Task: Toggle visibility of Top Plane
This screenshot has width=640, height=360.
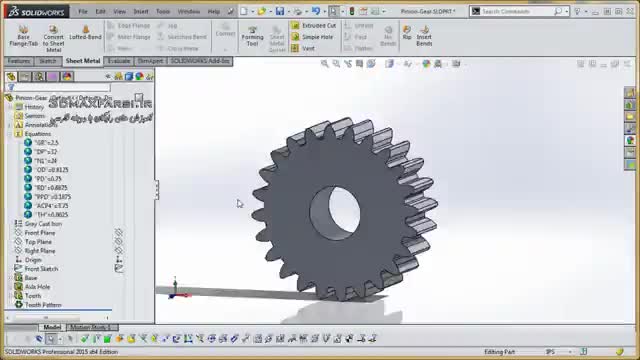Action: 118,242
